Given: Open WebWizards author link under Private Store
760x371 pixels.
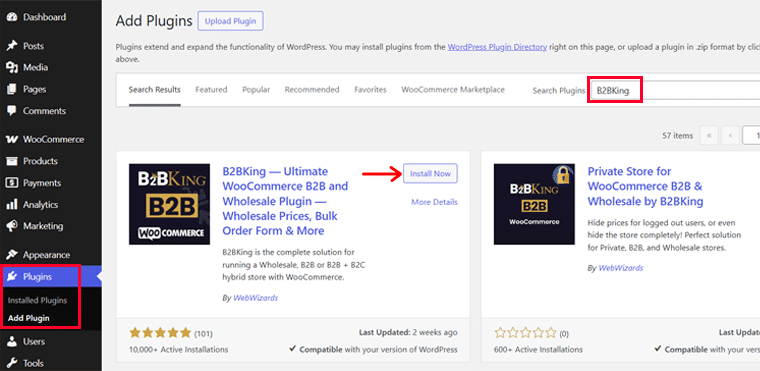Looking at the screenshot, I should (x=621, y=268).
